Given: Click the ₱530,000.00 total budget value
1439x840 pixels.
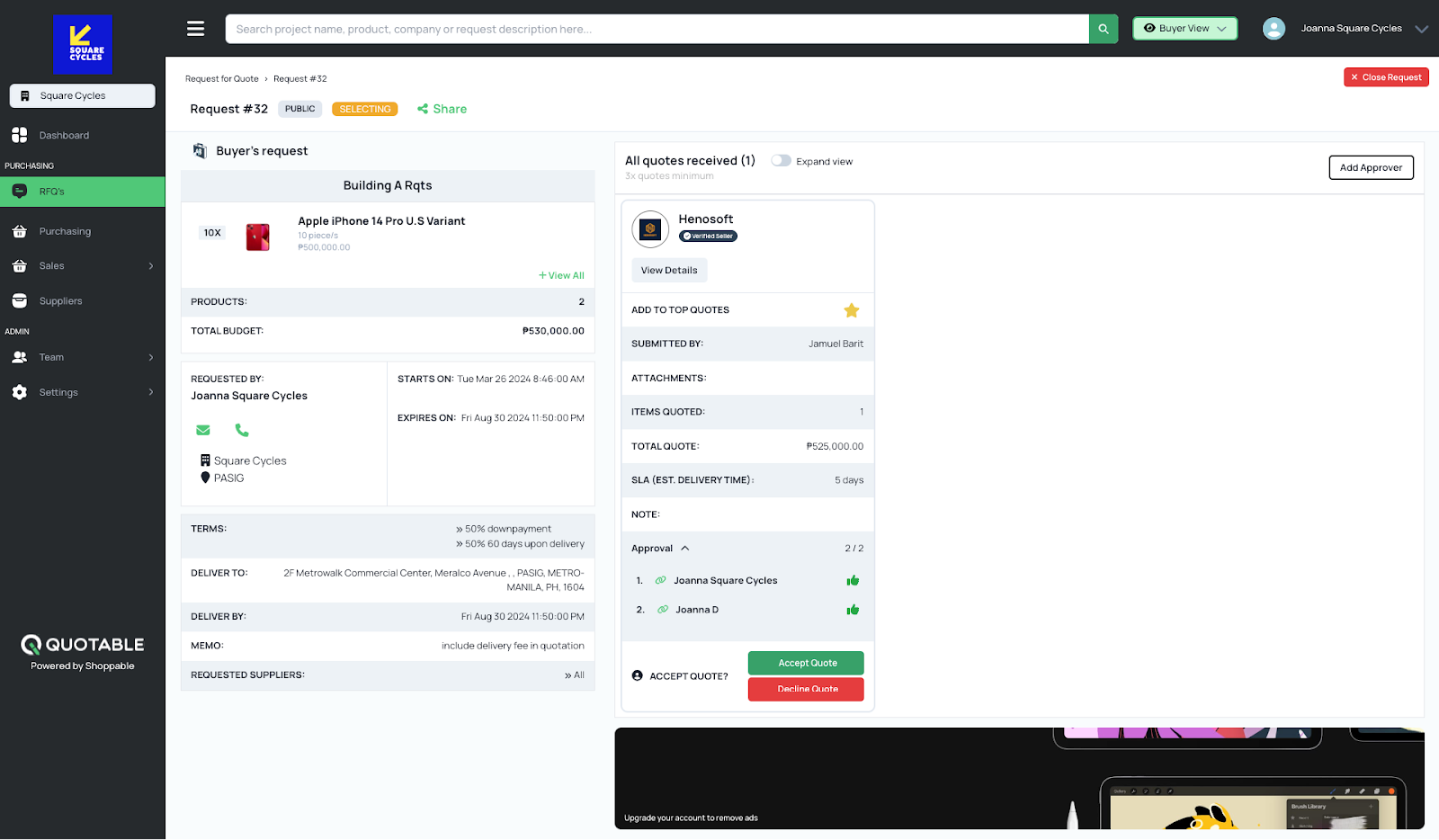Looking at the screenshot, I should [553, 331].
